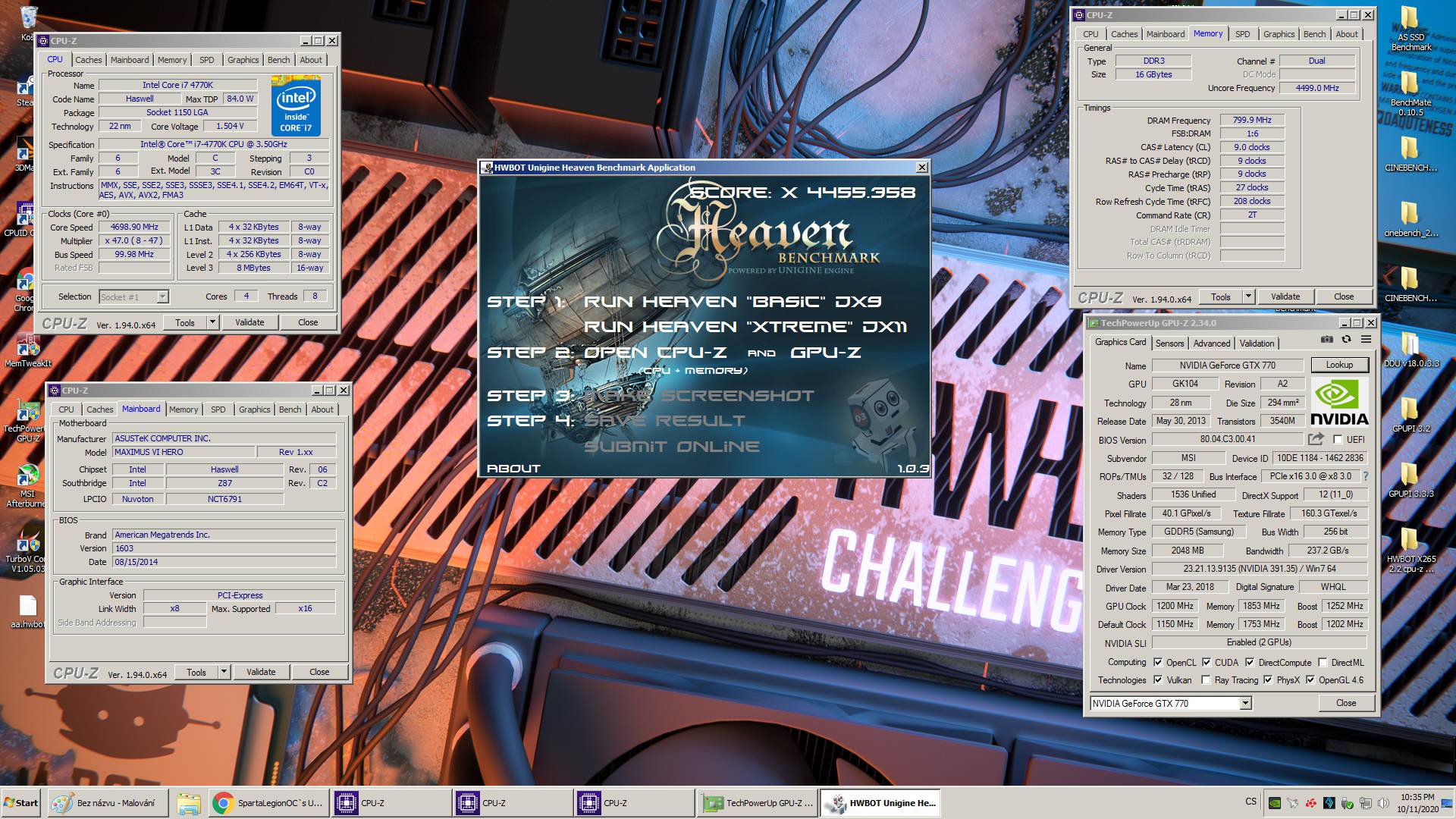Toggle the CUDA checkbox
The height and width of the screenshot is (819, 1456).
pos(1207,663)
